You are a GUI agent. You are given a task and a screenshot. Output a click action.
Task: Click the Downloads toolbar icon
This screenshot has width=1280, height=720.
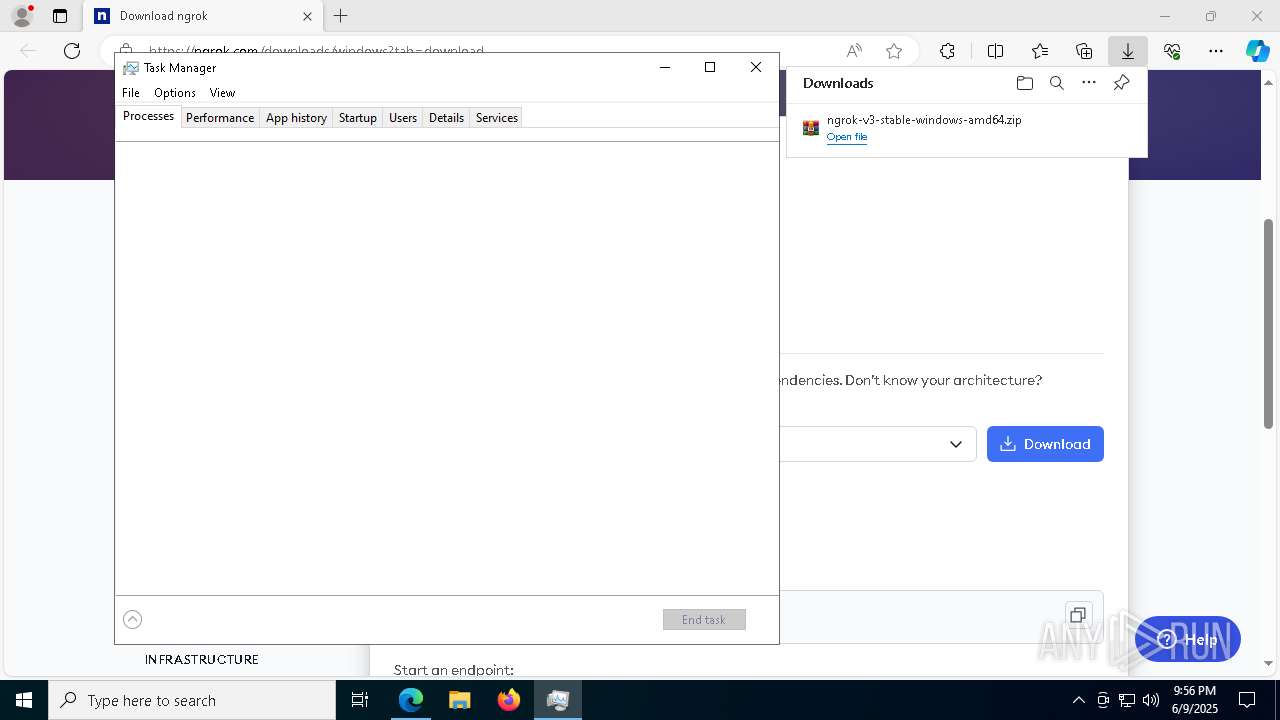(x=1127, y=51)
